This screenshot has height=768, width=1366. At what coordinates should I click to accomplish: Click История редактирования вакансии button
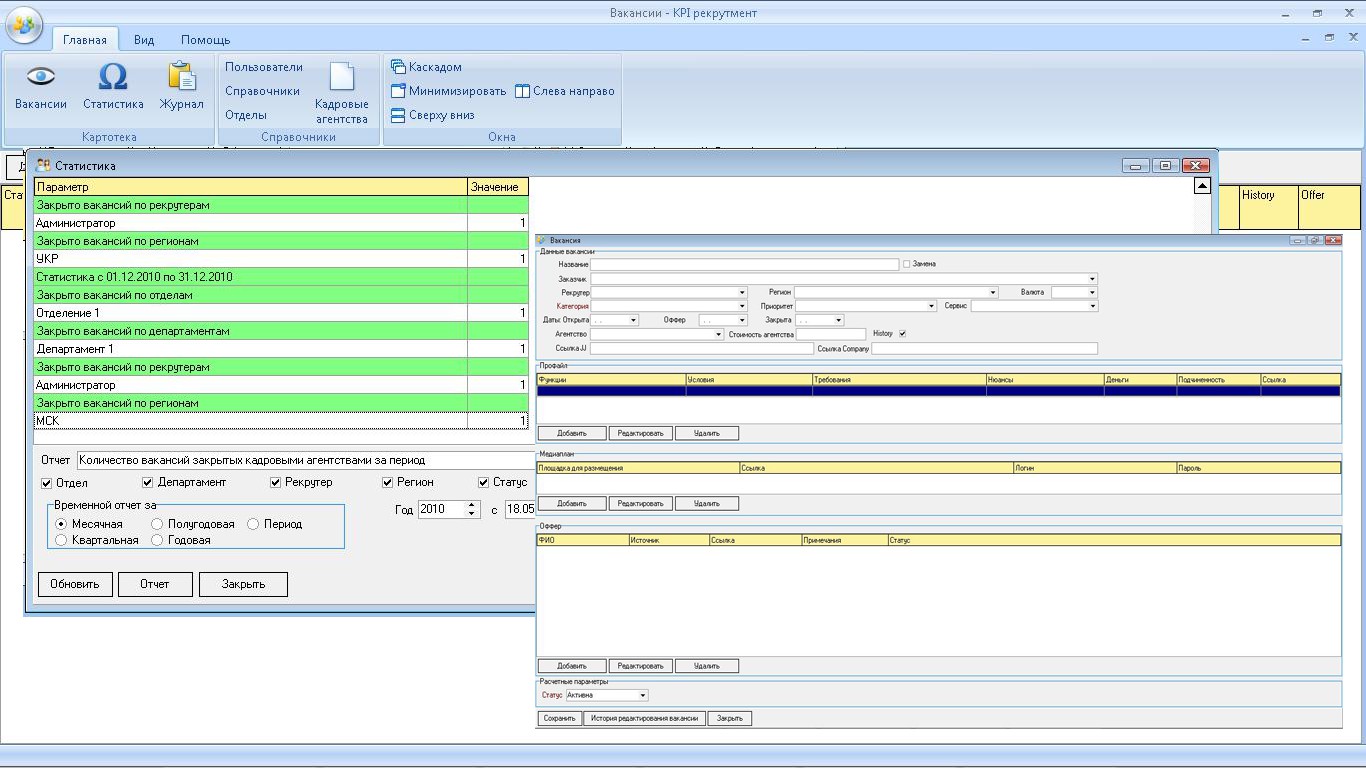click(x=644, y=718)
